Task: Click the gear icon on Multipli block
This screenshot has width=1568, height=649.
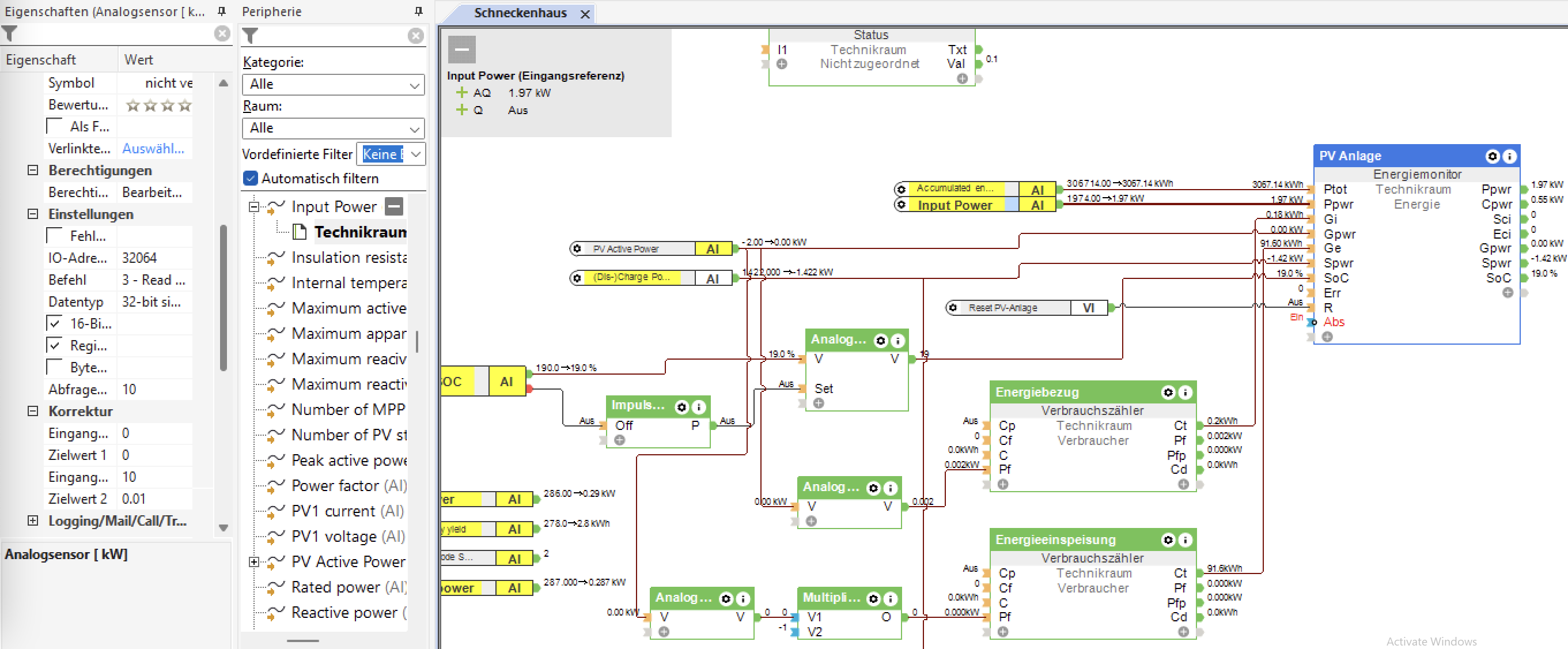Action: tap(873, 599)
